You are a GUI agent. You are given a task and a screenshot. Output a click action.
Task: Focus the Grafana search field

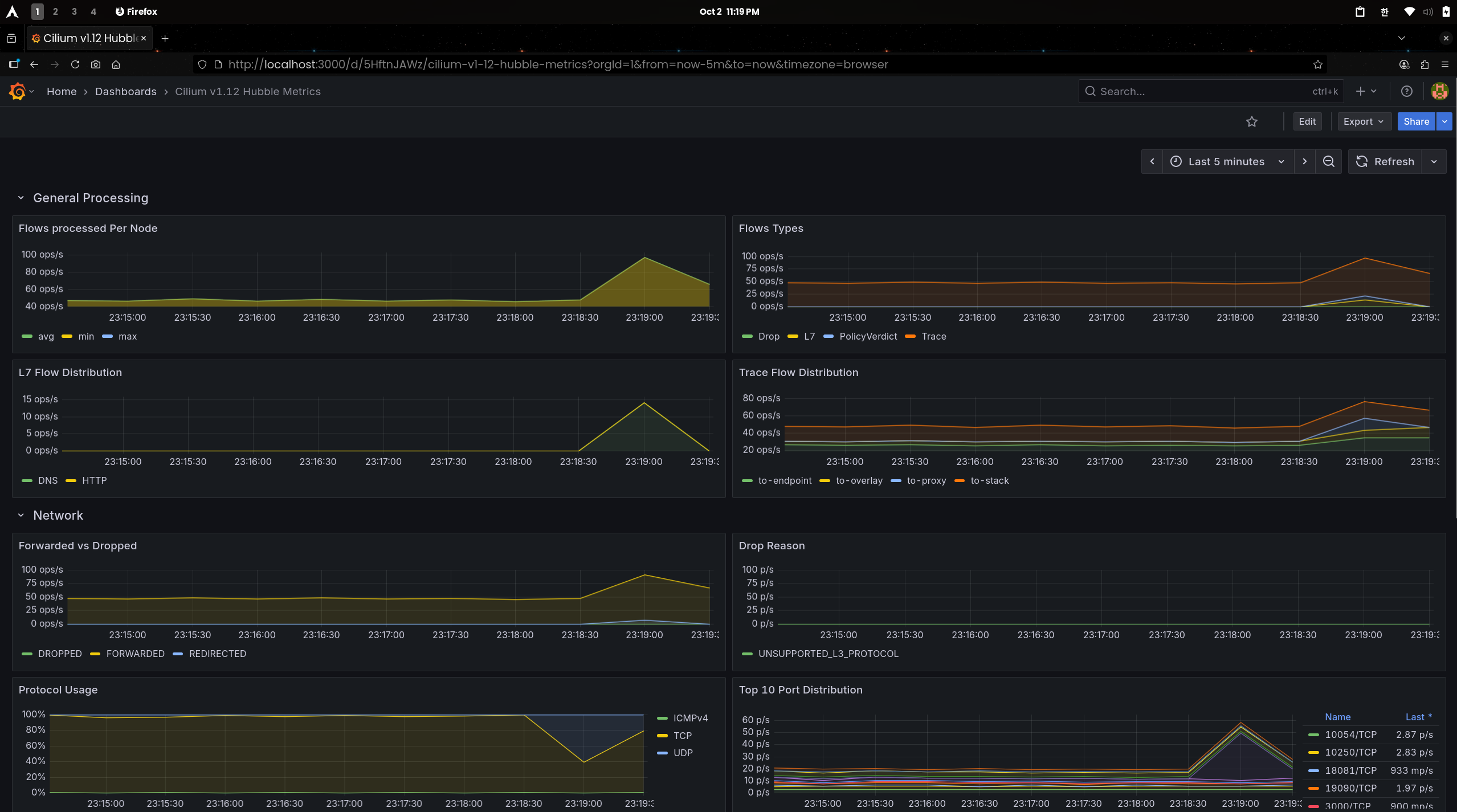1202,91
